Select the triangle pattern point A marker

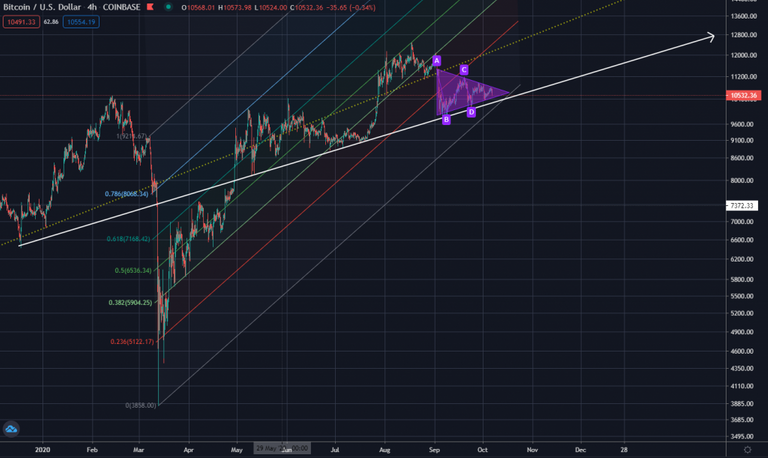click(x=436, y=61)
